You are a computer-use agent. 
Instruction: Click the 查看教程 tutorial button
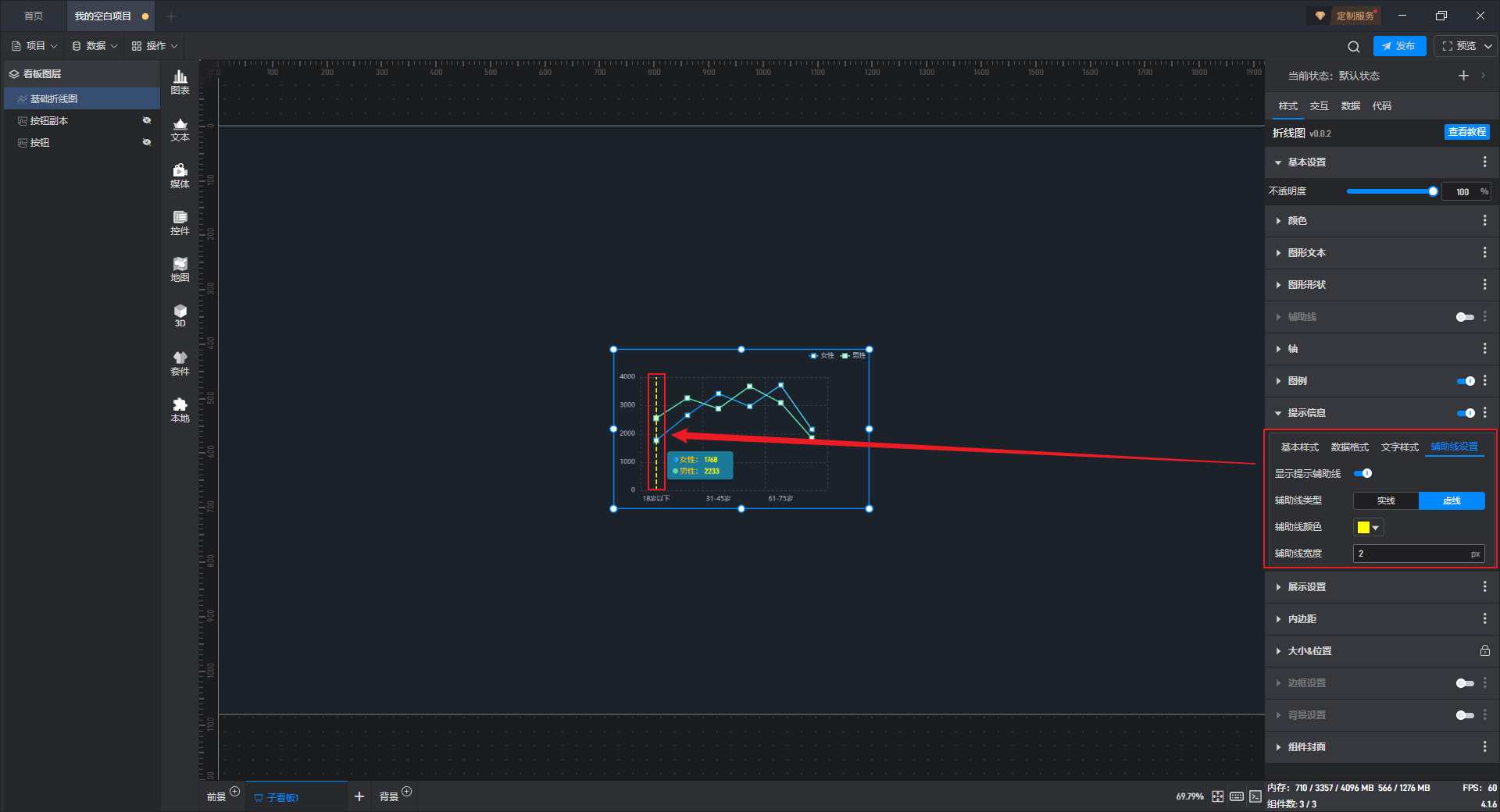(1466, 132)
